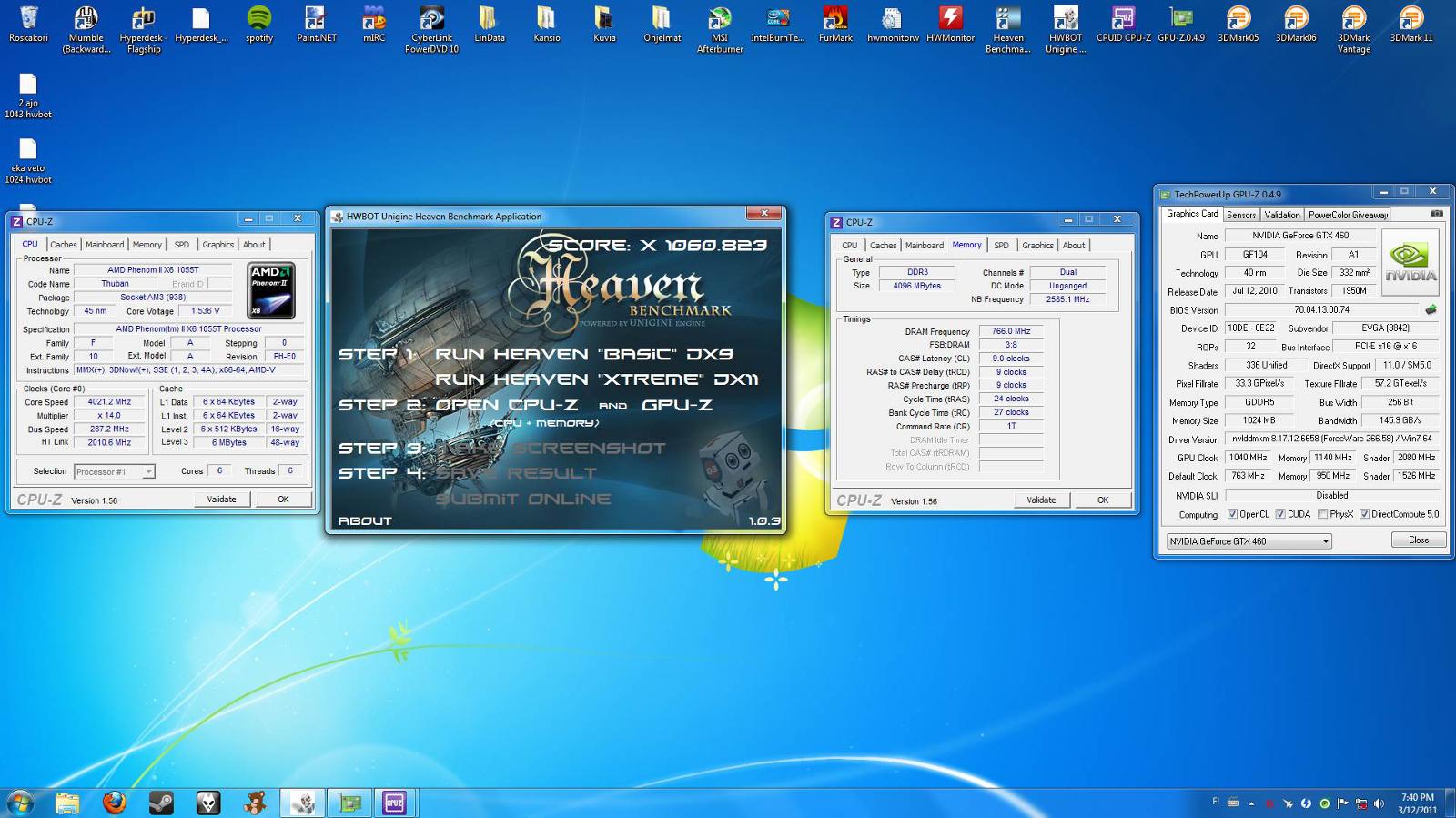The image size is (1456, 818).
Task: Click the BIOS Version value 70.04.13.00.74
Action: 1321,310
